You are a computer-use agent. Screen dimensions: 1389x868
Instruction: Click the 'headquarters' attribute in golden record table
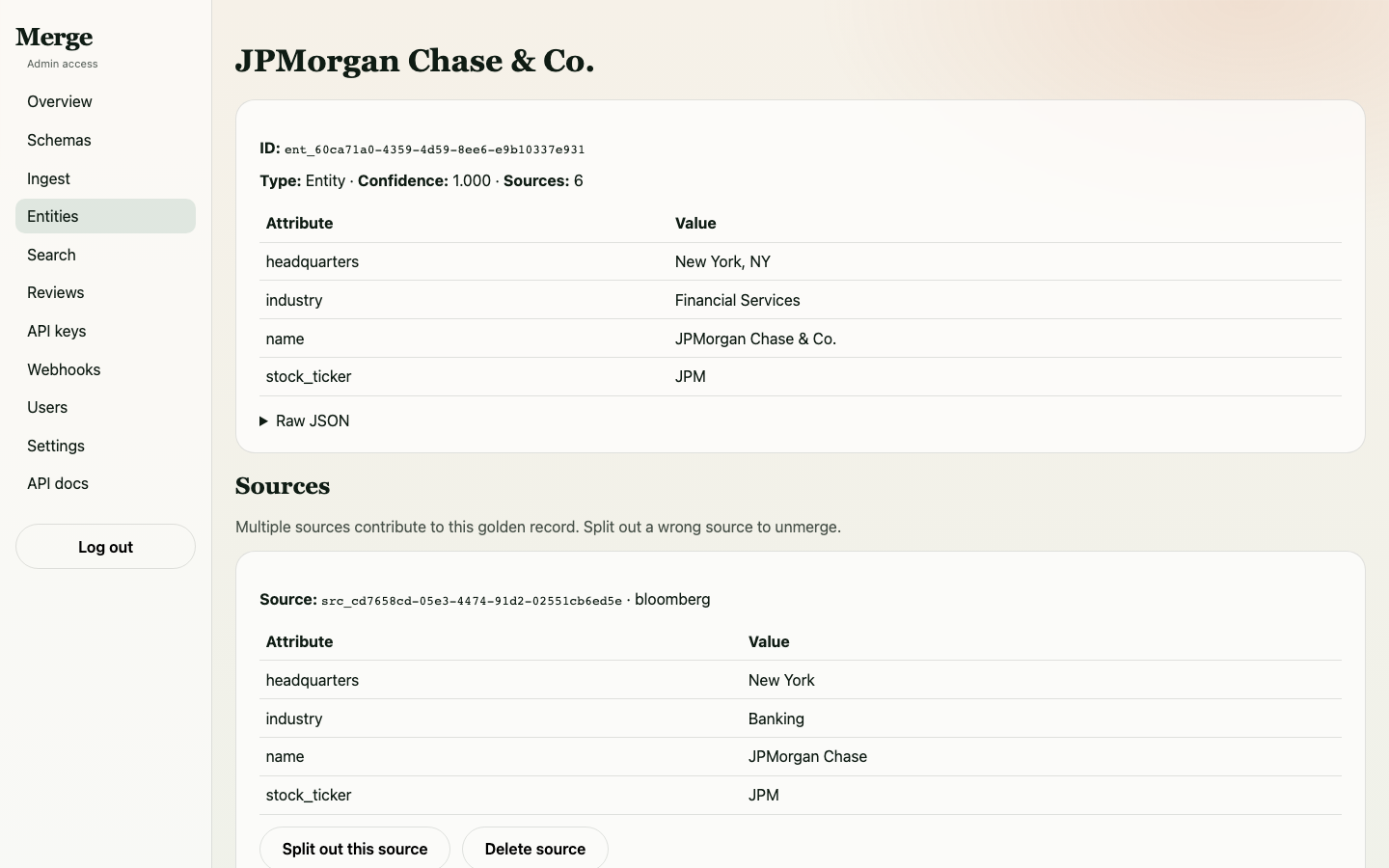tap(313, 261)
